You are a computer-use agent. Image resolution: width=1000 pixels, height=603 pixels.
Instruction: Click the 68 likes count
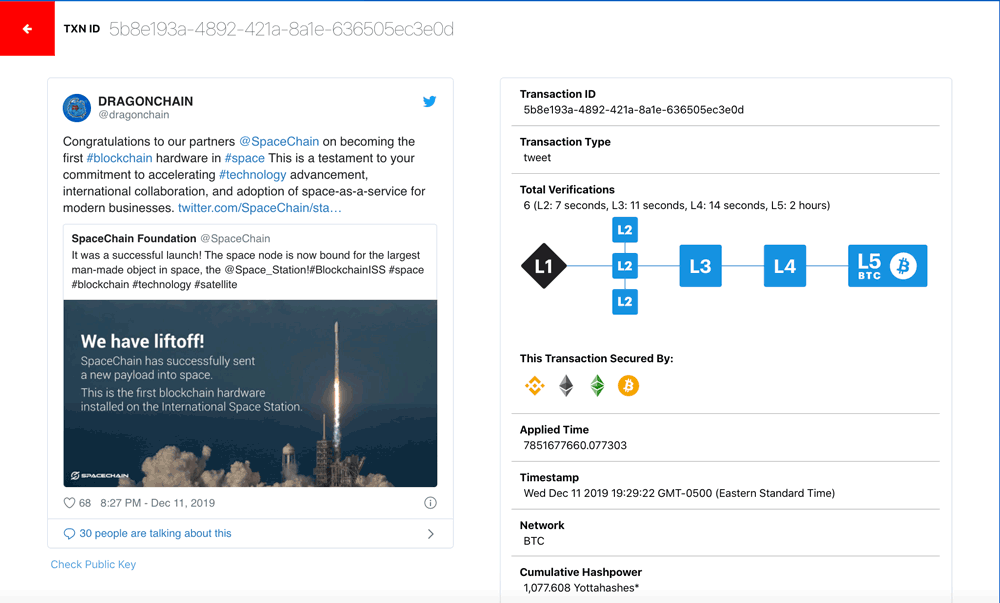[x=85, y=503]
